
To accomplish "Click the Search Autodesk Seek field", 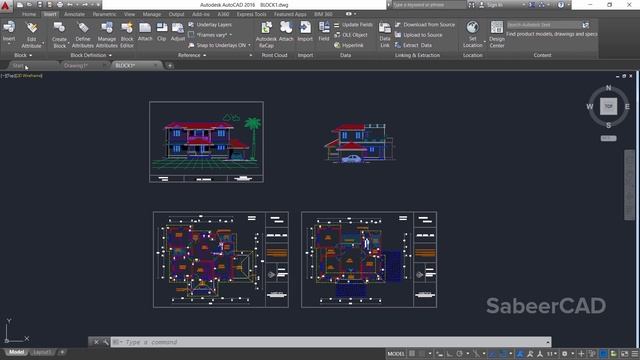I will coord(543,25).
